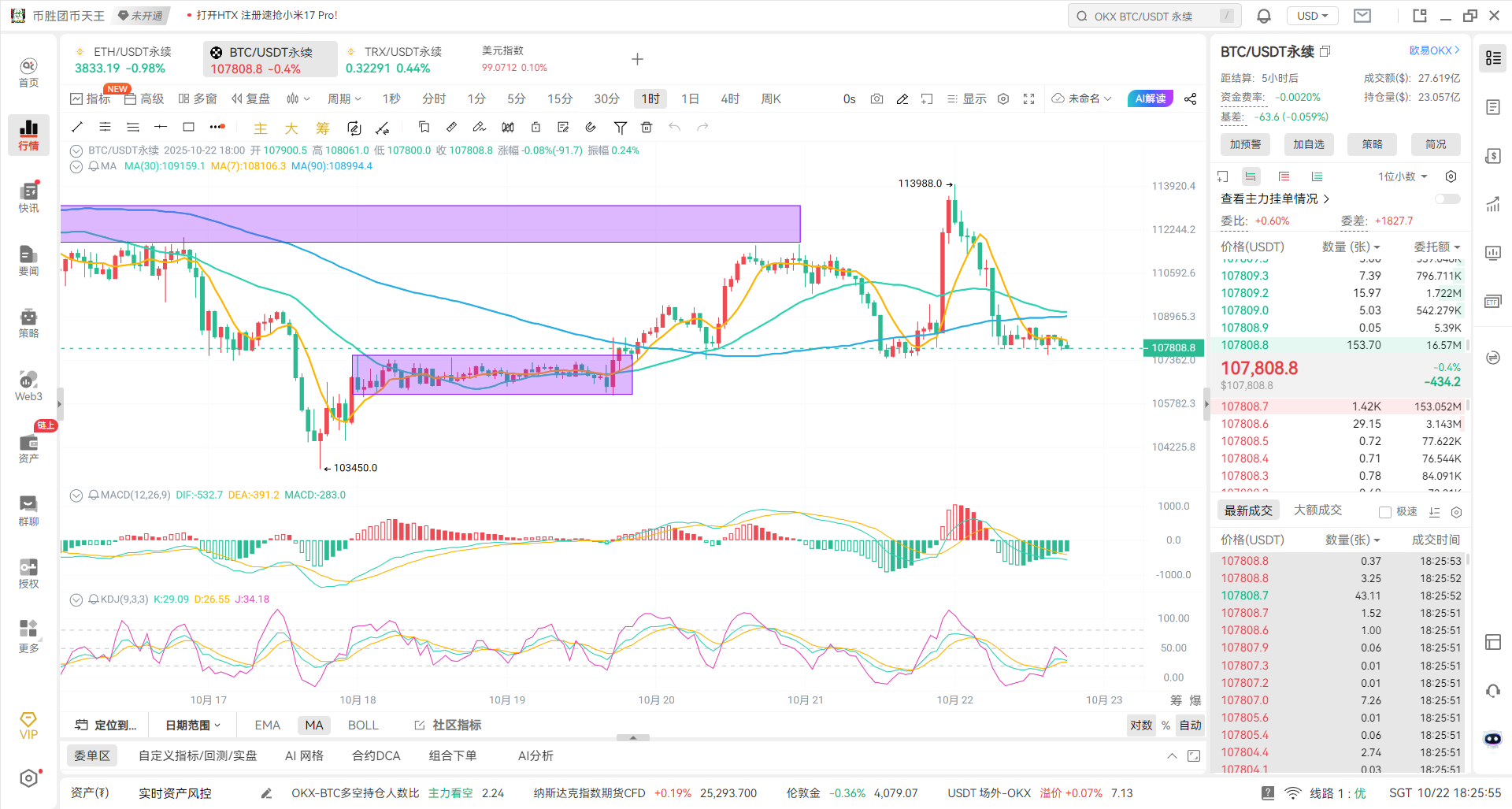Open the 1位小数 decimal precision dropdown
Image resolution: width=1512 pixels, height=809 pixels.
point(1403,176)
